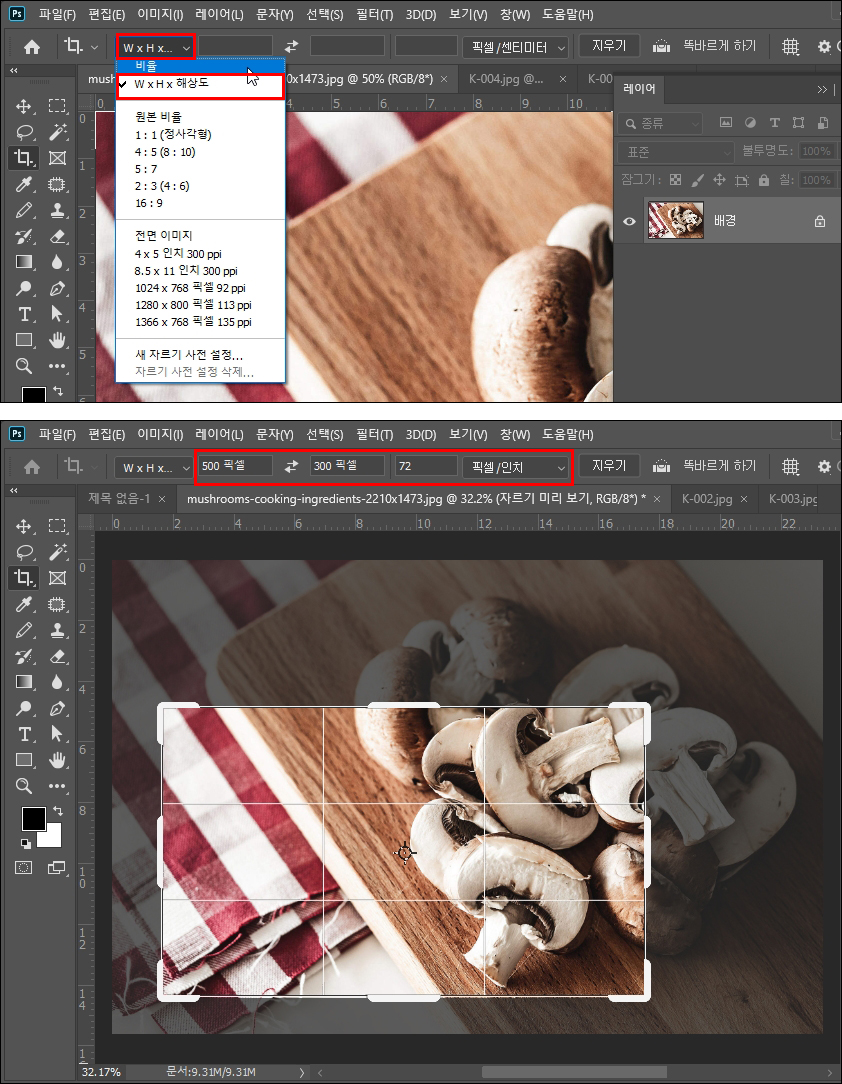Click 똑바르게 하기 in lower options bar
842x1084 pixels.
[x=719, y=466]
